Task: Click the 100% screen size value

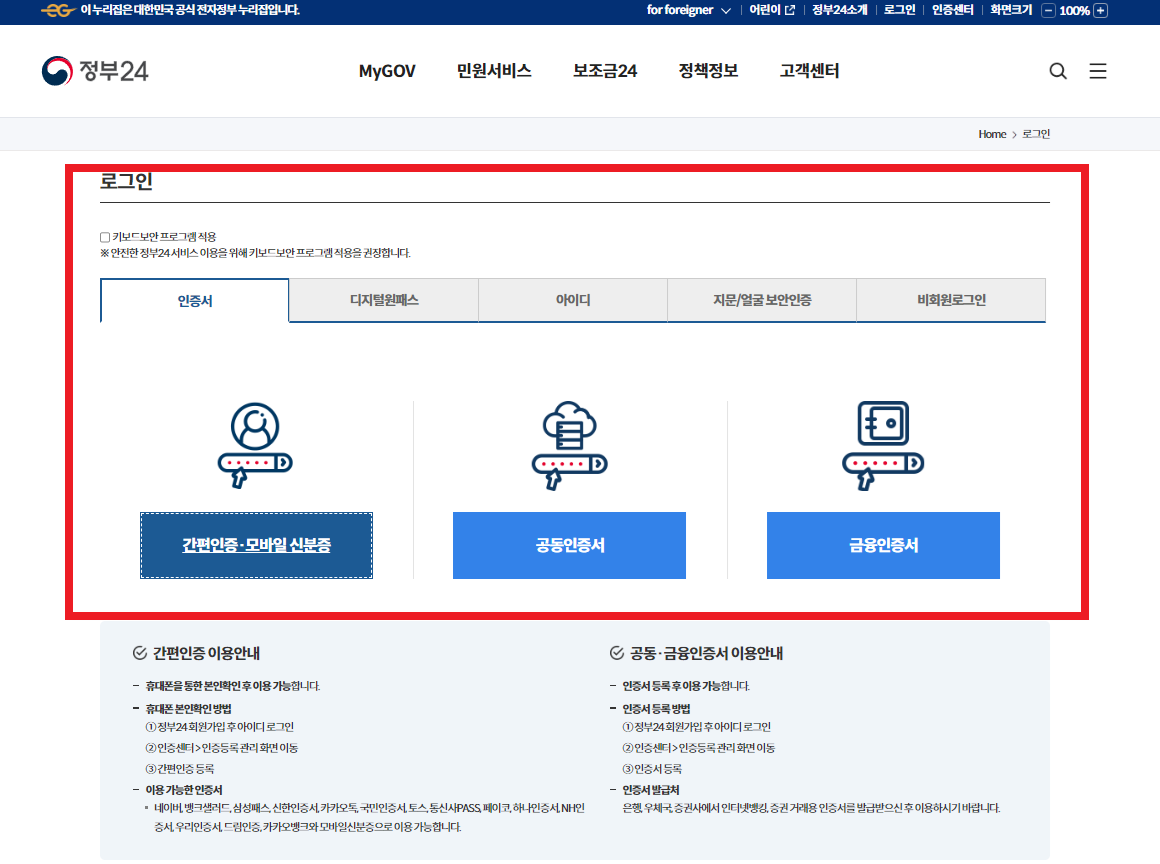Action: click(x=1074, y=10)
